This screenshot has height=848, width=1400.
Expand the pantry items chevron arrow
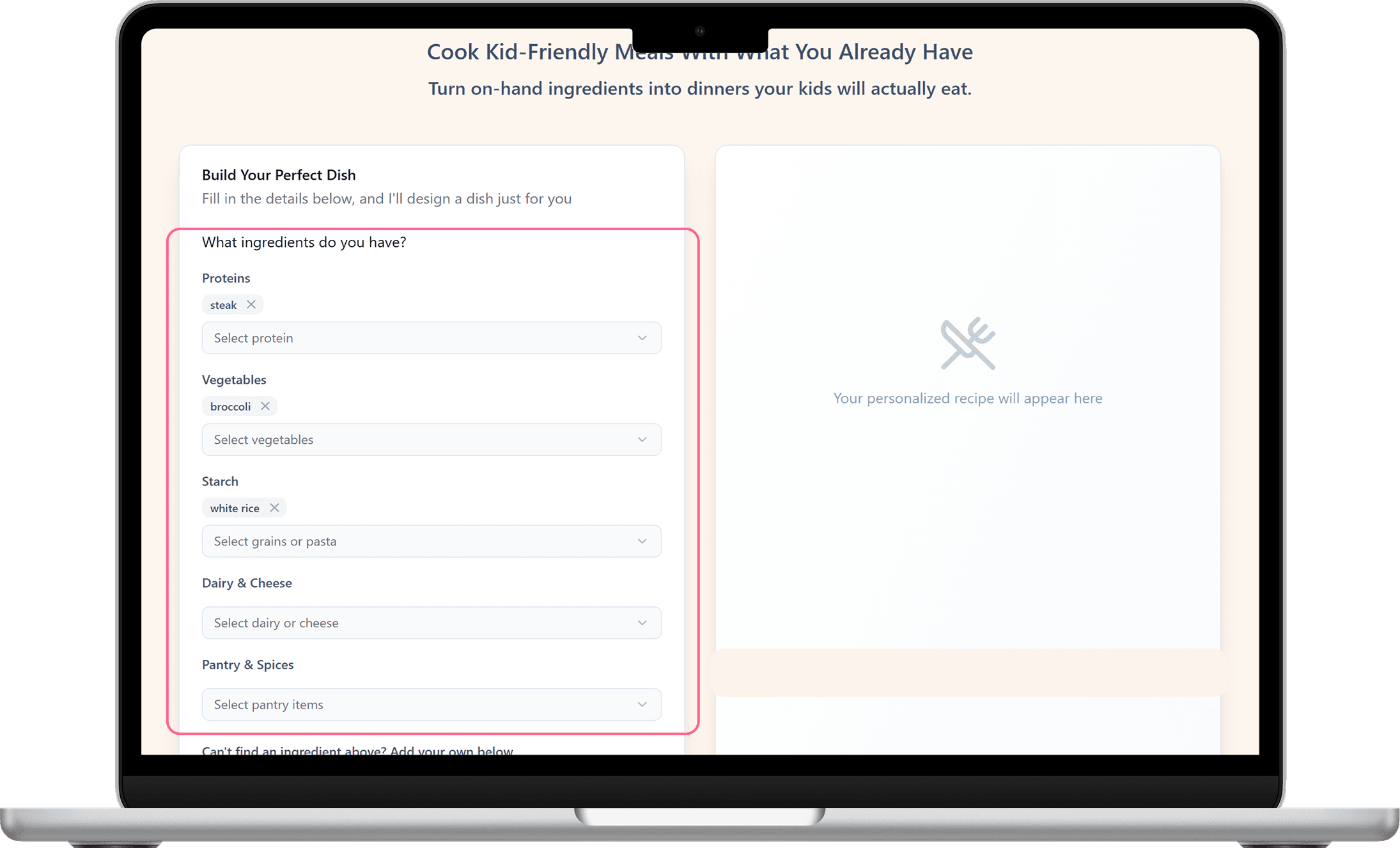tap(642, 704)
